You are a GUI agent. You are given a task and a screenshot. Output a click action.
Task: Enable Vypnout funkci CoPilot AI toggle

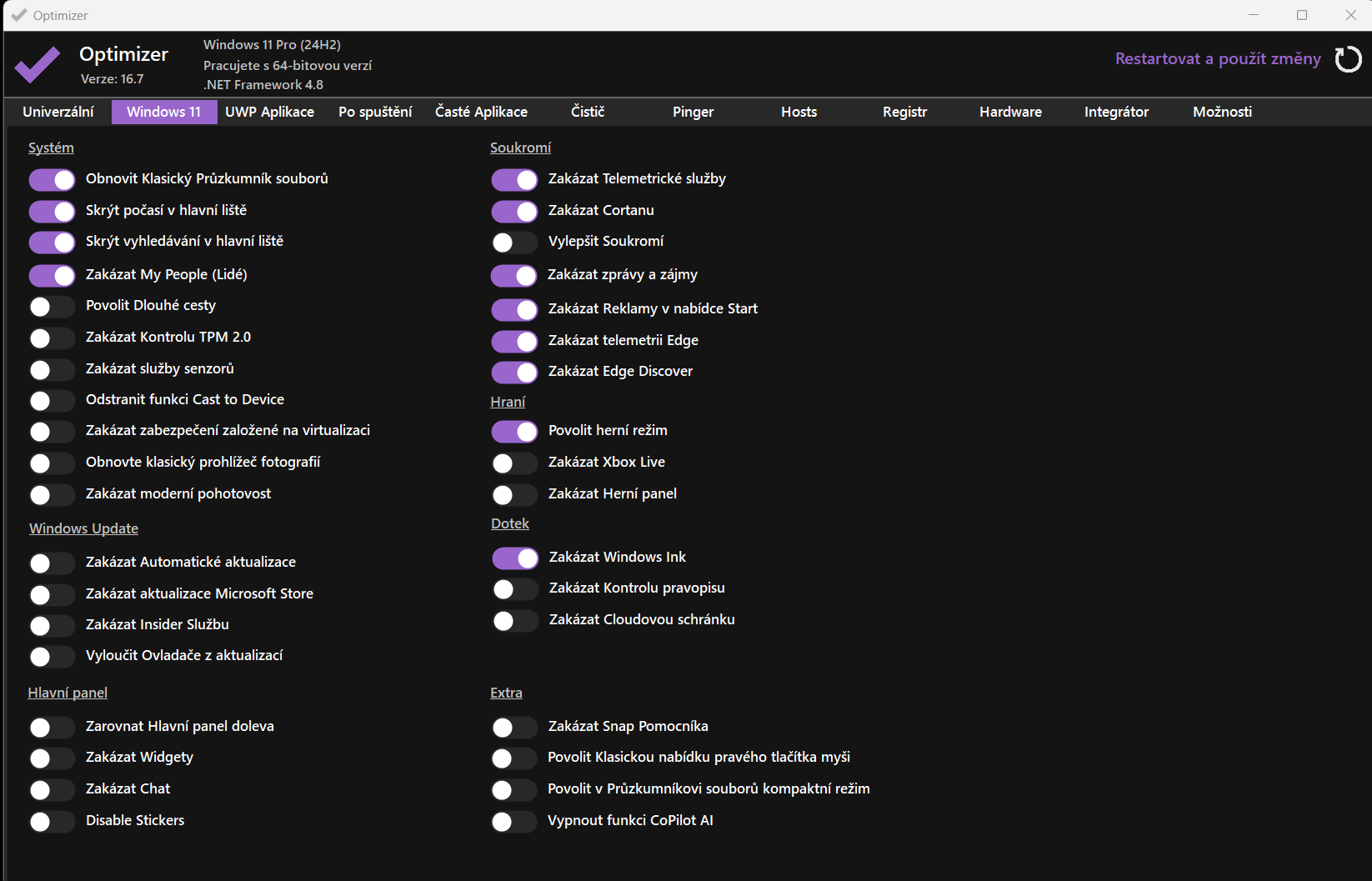pyautogui.click(x=514, y=821)
